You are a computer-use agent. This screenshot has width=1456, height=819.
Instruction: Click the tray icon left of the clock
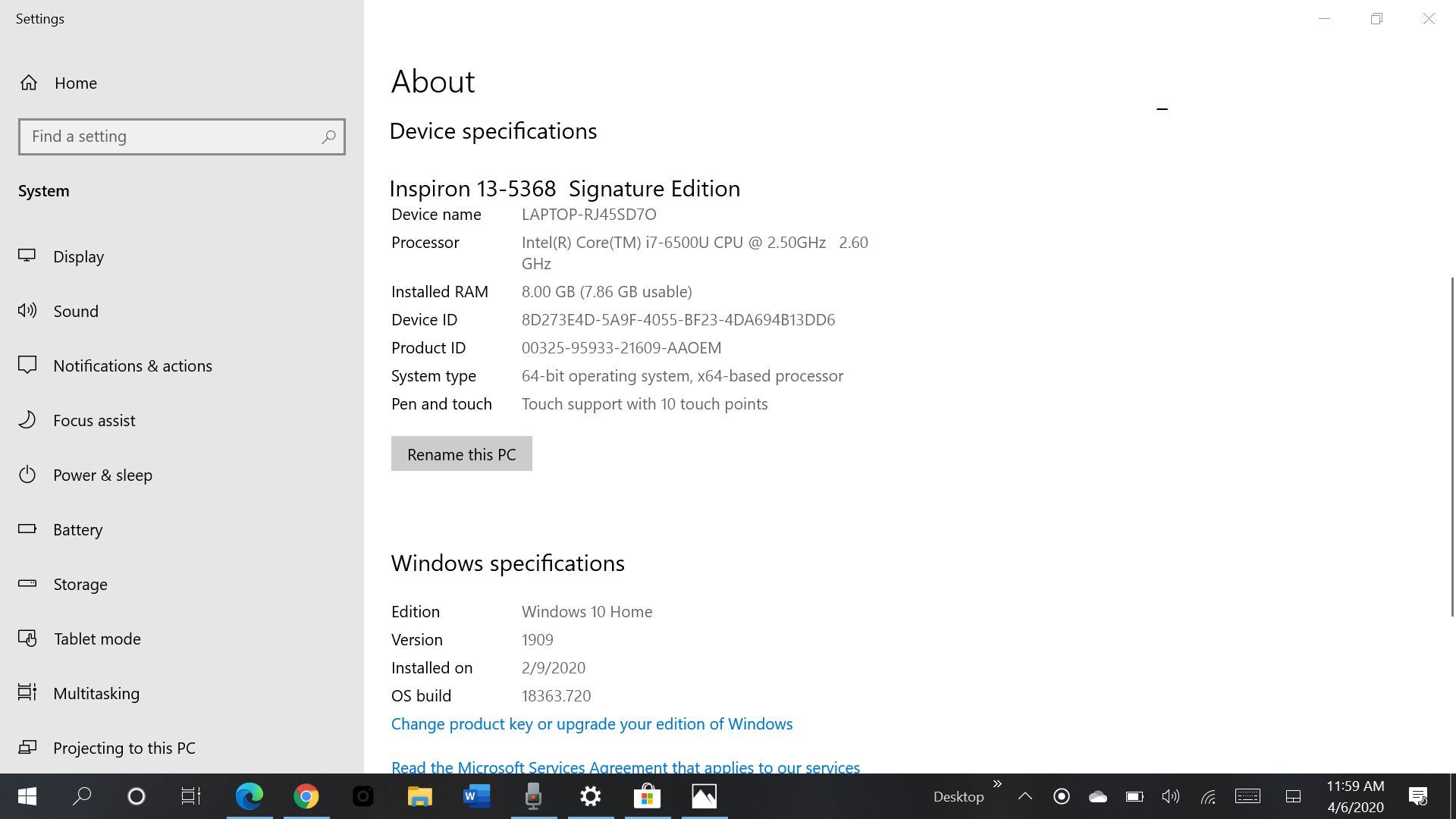tap(1293, 796)
